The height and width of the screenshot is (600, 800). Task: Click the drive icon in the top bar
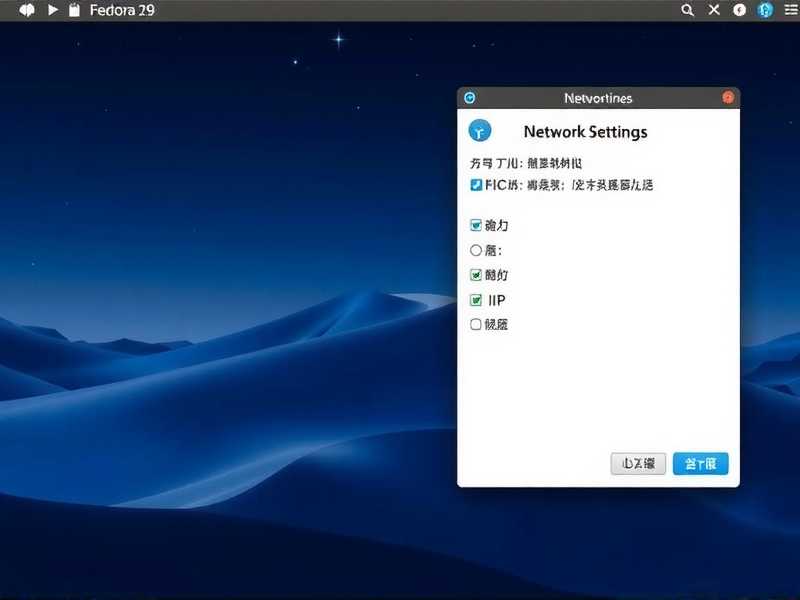tap(73, 10)
